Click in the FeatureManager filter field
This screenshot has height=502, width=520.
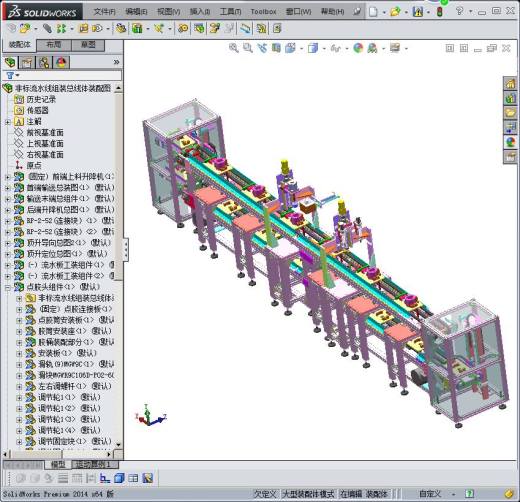[x=70, y=76]
